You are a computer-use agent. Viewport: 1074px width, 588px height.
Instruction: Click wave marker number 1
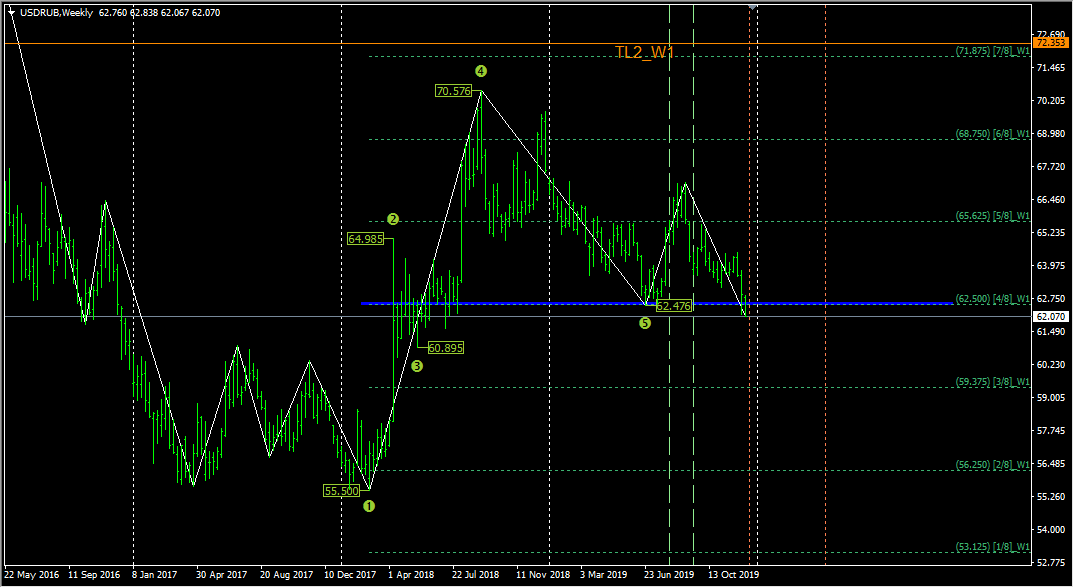[369, 506]
